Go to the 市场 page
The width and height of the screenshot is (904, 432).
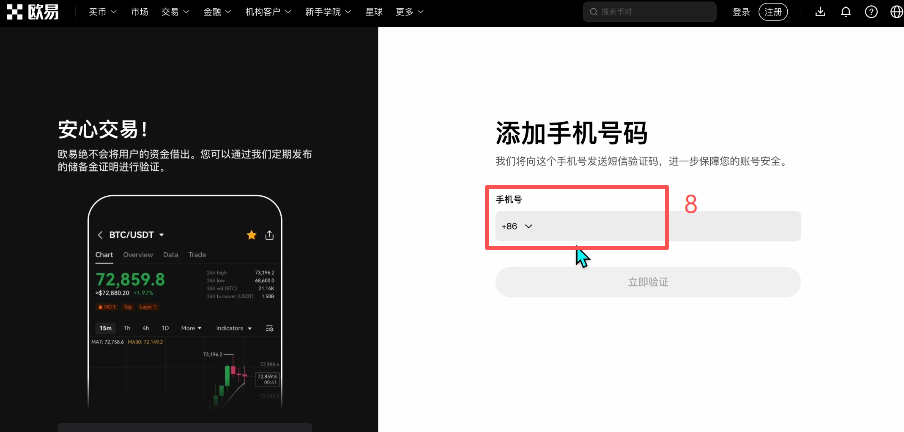139,12
